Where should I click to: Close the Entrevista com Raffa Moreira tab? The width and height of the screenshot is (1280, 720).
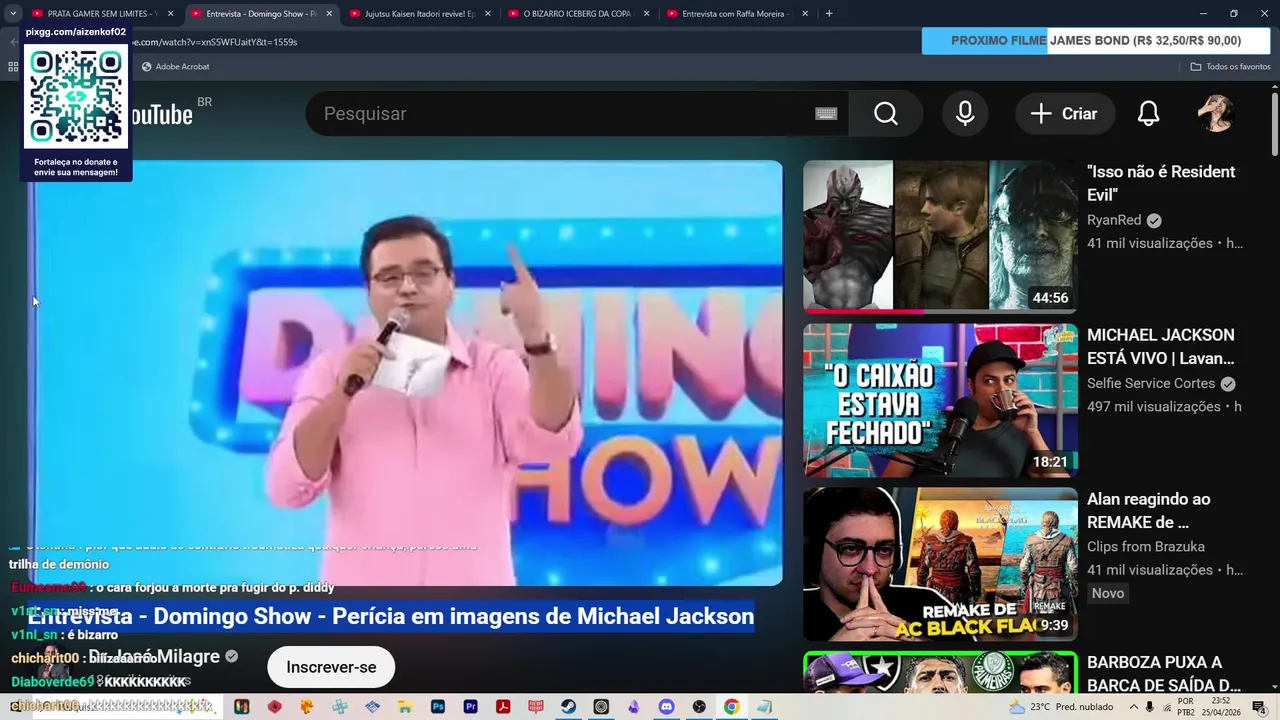(x=805, y=14)
